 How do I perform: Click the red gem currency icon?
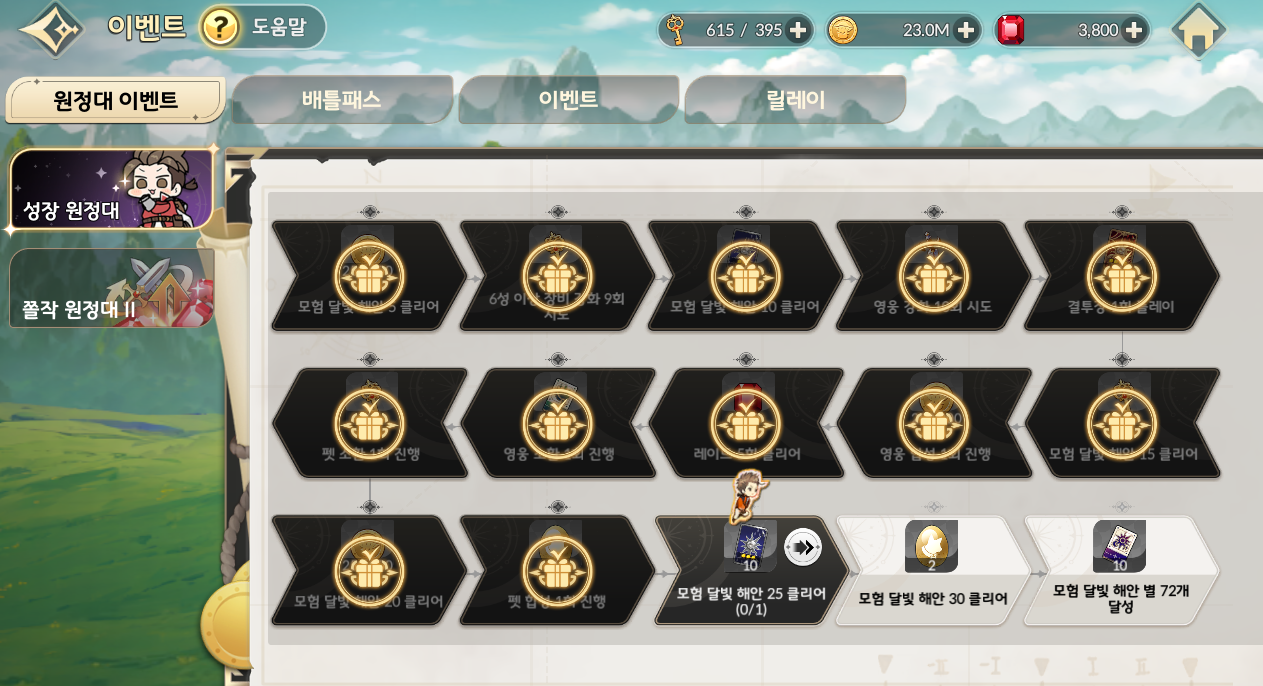pyautogui.click(x=1011, y=30)
